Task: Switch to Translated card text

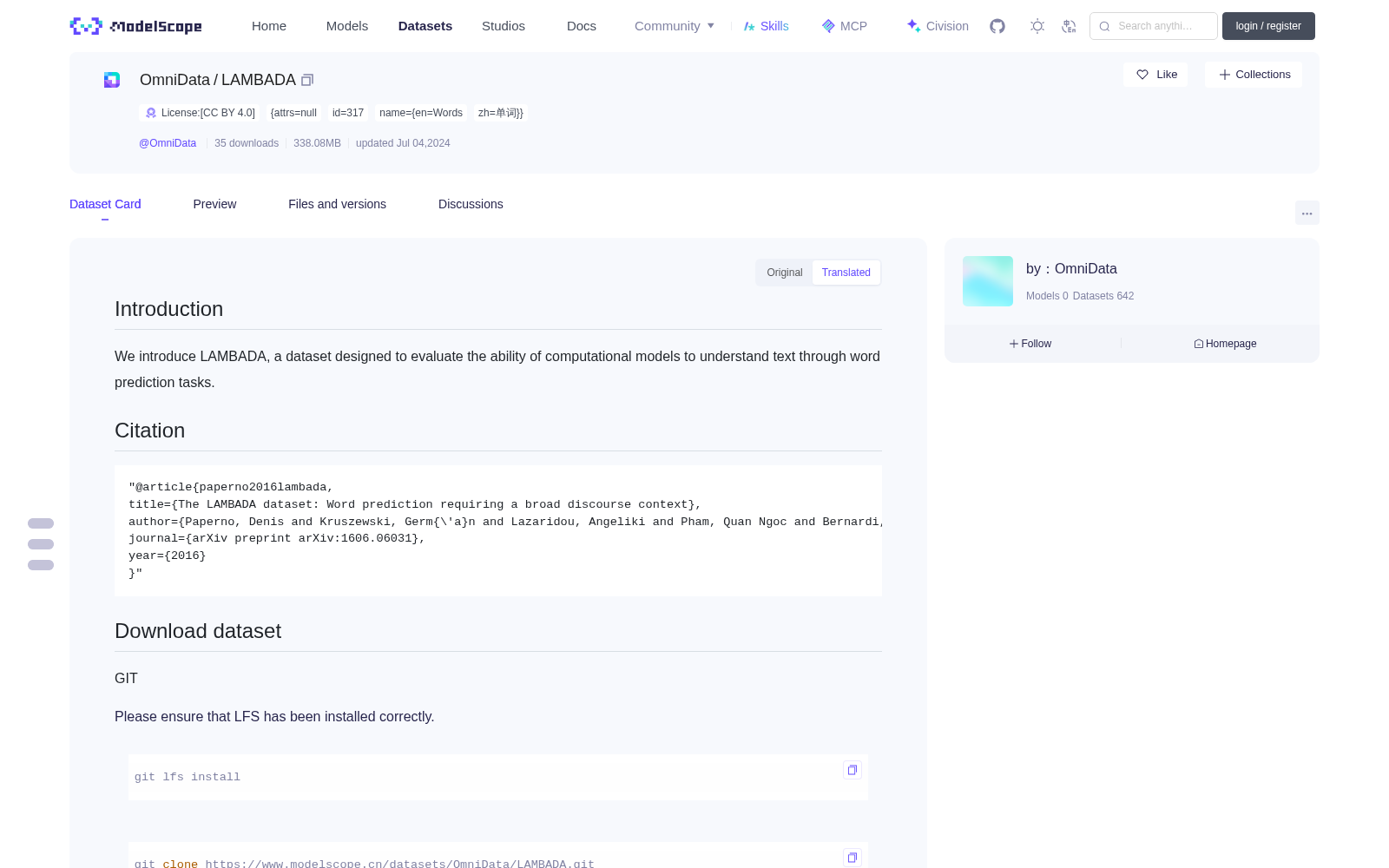Action: coord(846,273)
